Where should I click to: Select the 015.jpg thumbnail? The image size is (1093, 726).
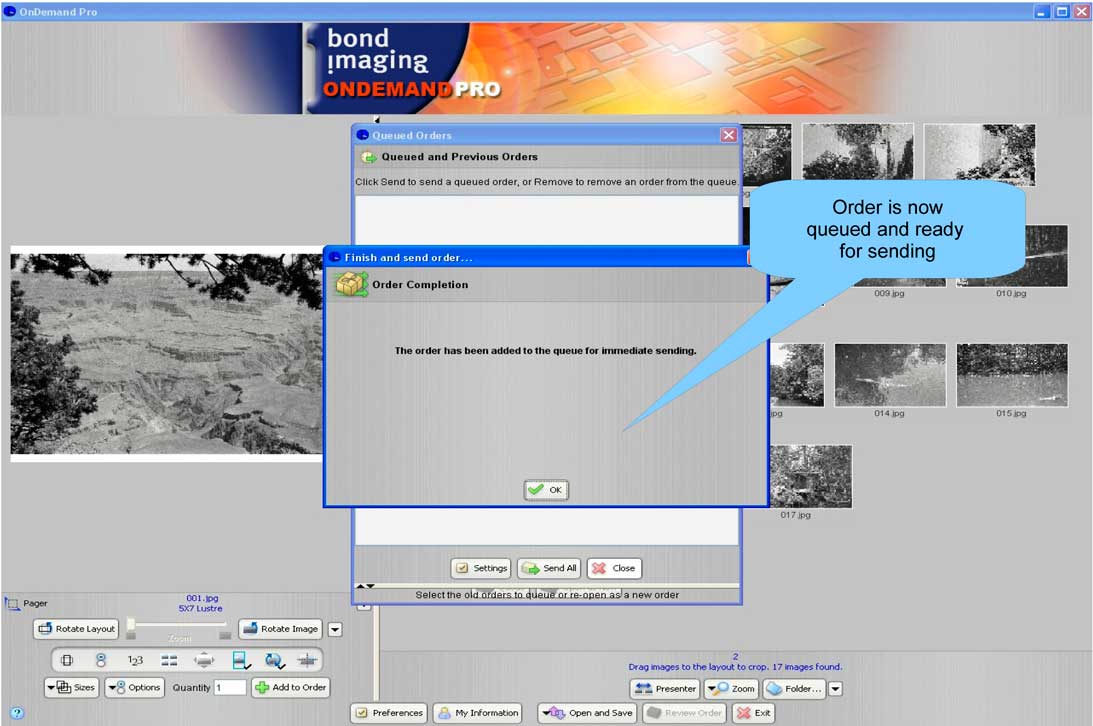coord(1011,376)
